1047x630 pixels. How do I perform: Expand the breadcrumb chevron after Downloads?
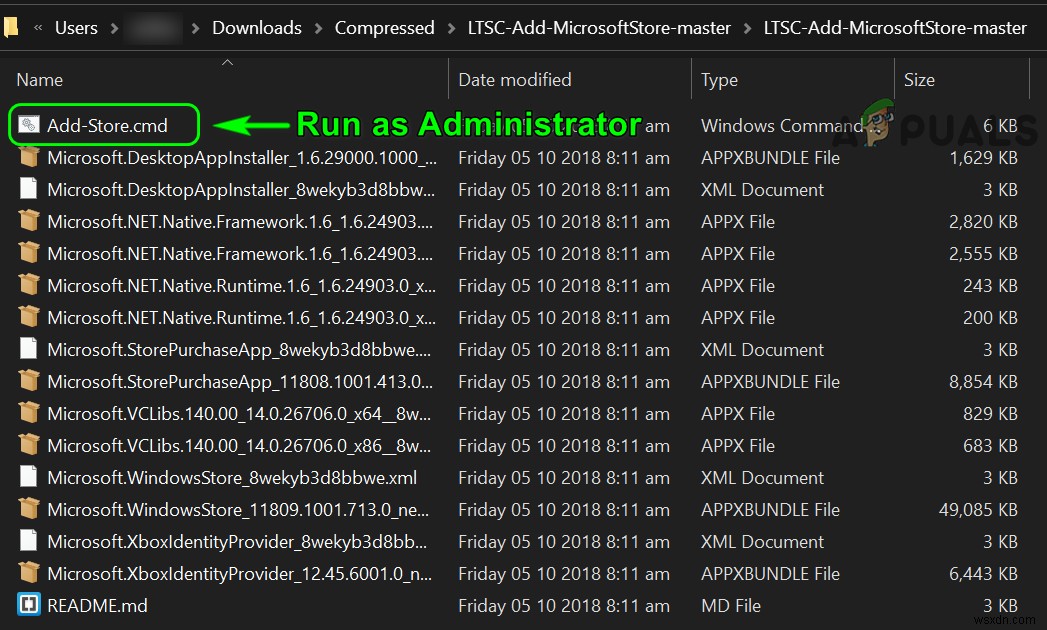point(319,28)
